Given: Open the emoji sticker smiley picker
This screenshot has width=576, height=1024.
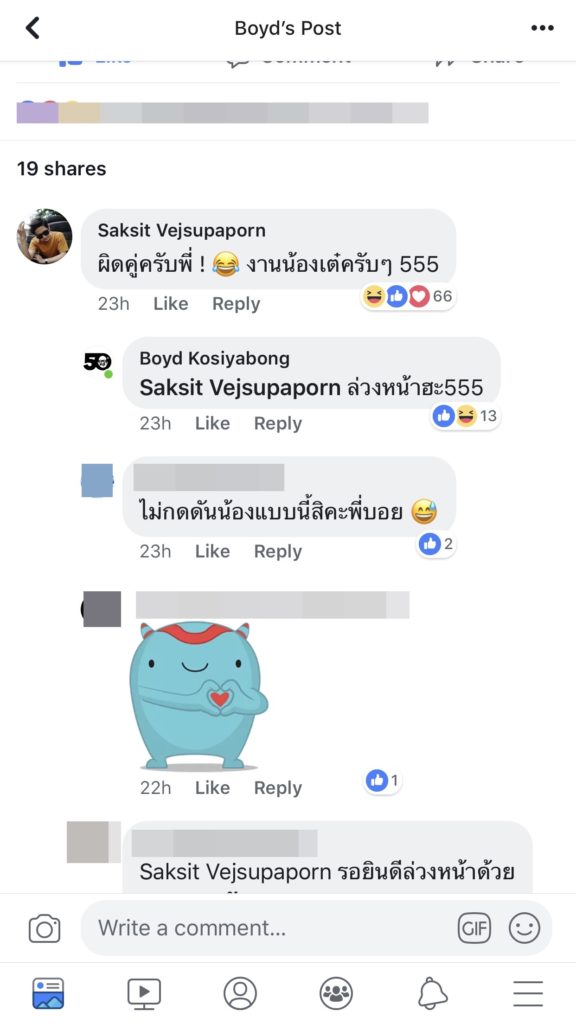Looking at the screenshot, I should (x=524, y=928).
